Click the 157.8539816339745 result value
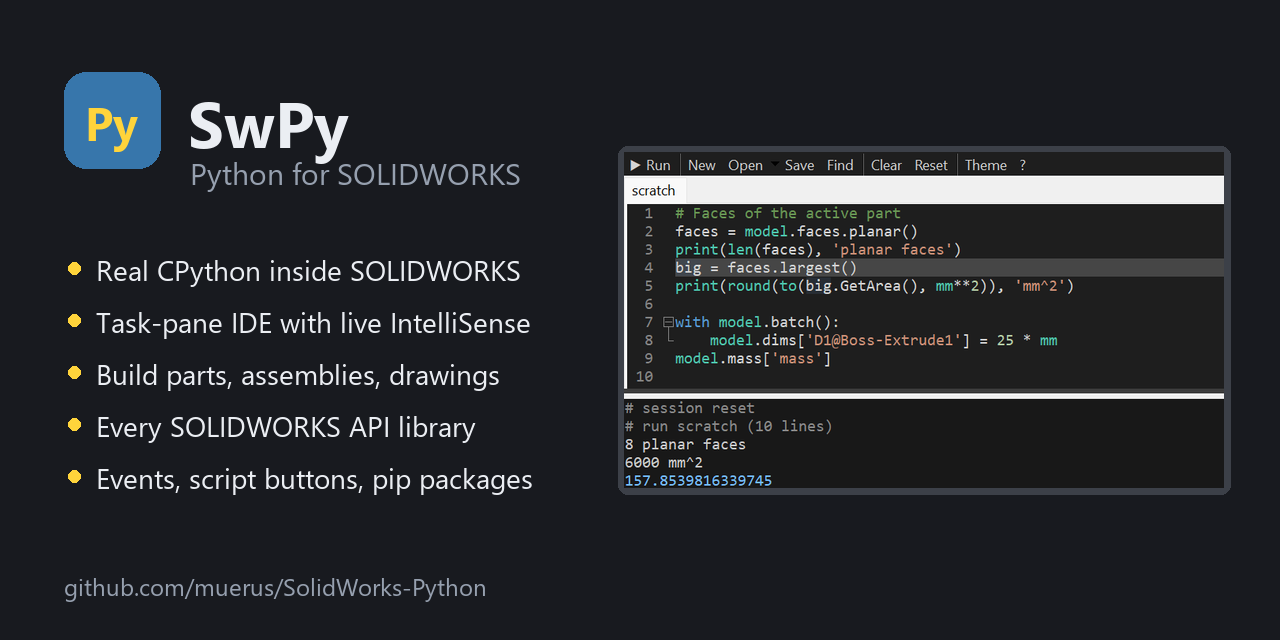Screen dimensions: 1280x640 [x=698, y=481]
